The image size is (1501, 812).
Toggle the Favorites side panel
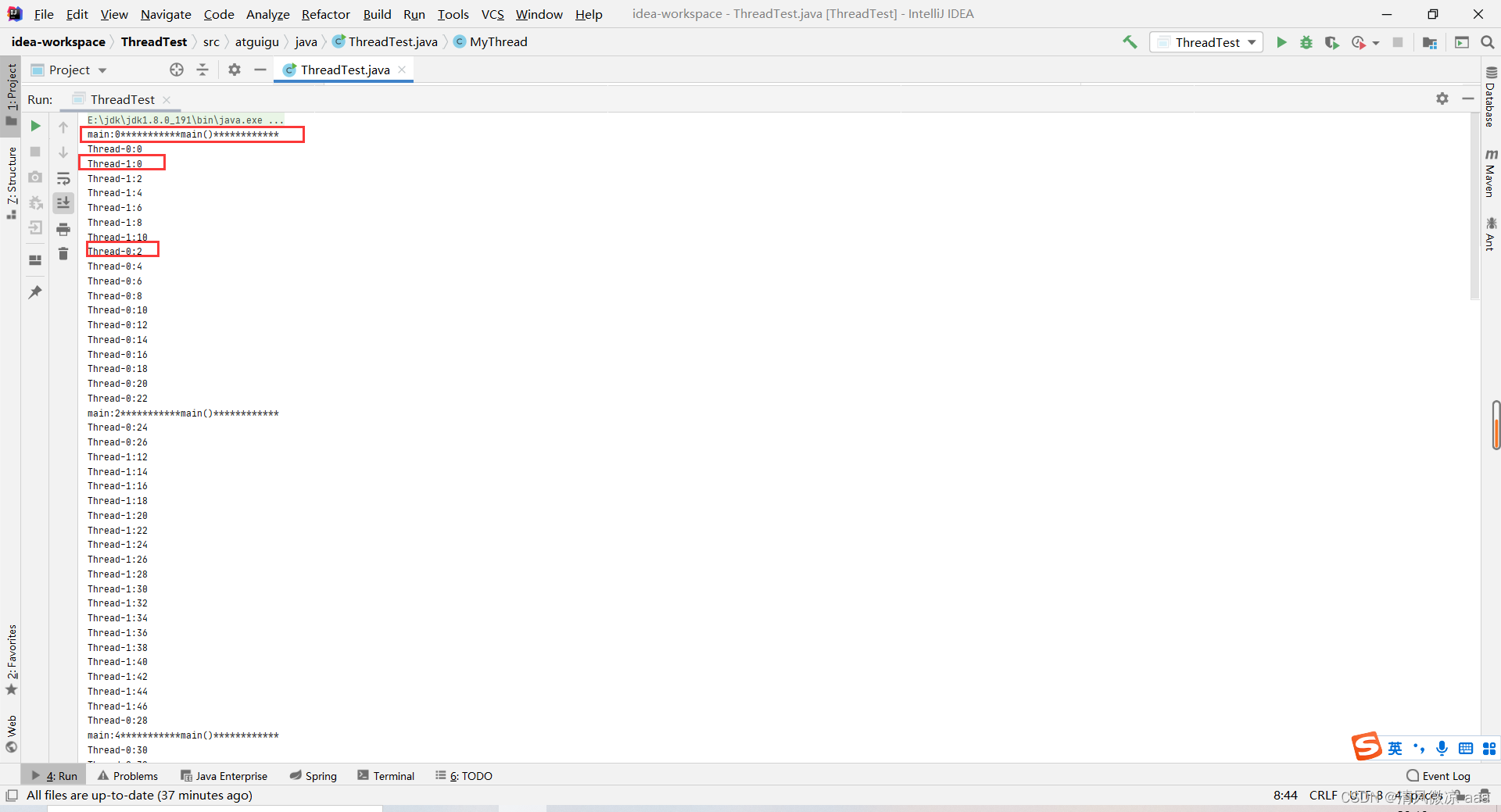11,659
